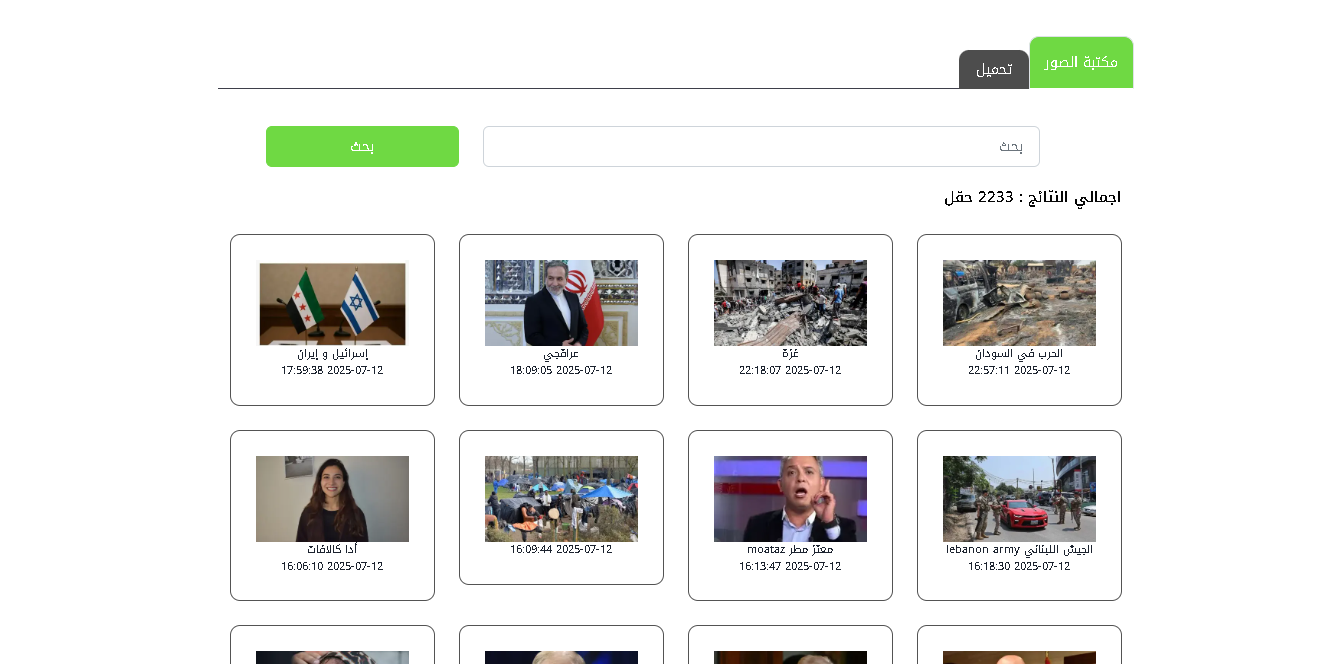Image resolution: width=1341 pixels, height=664 pixels.
Task: Select the الجيش اللبناني red car photo
Action: pyautogui.click(x=1019, y=499)
